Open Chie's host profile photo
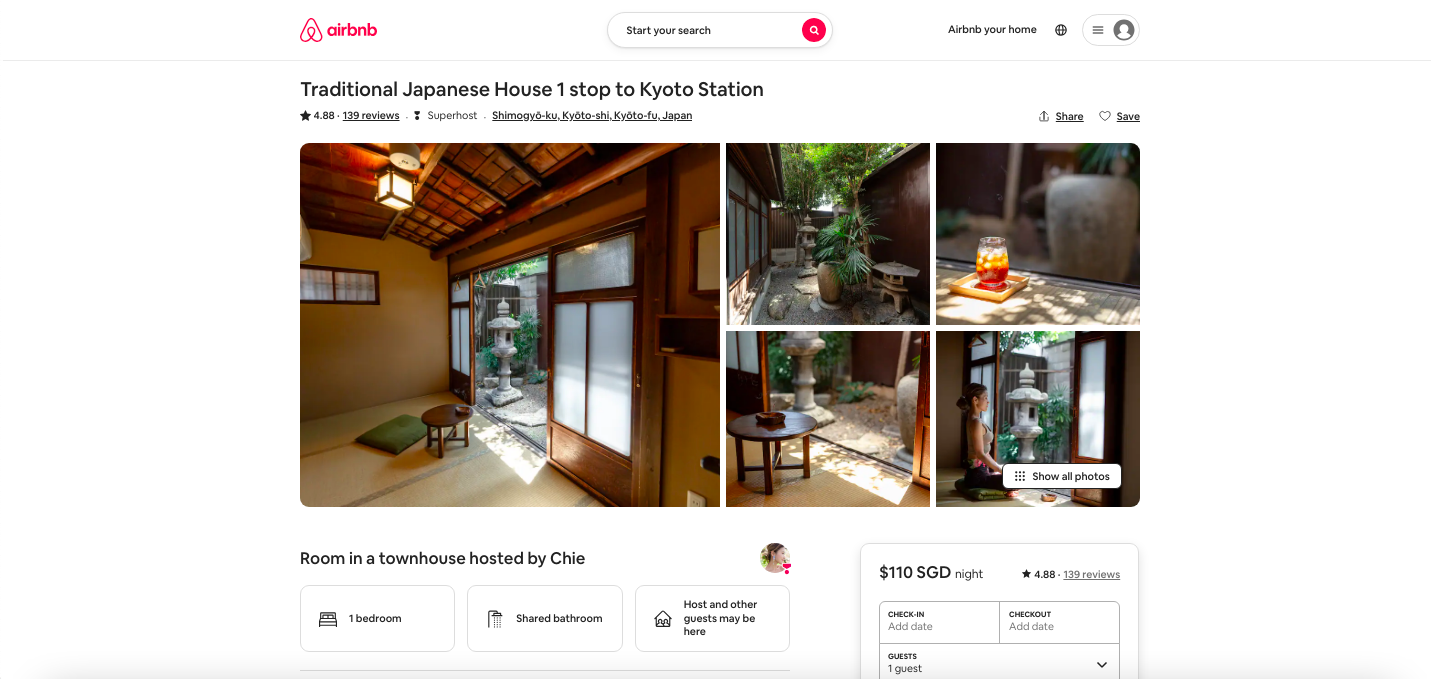Screen dimensions: 1431x679 tap(775, 558)
